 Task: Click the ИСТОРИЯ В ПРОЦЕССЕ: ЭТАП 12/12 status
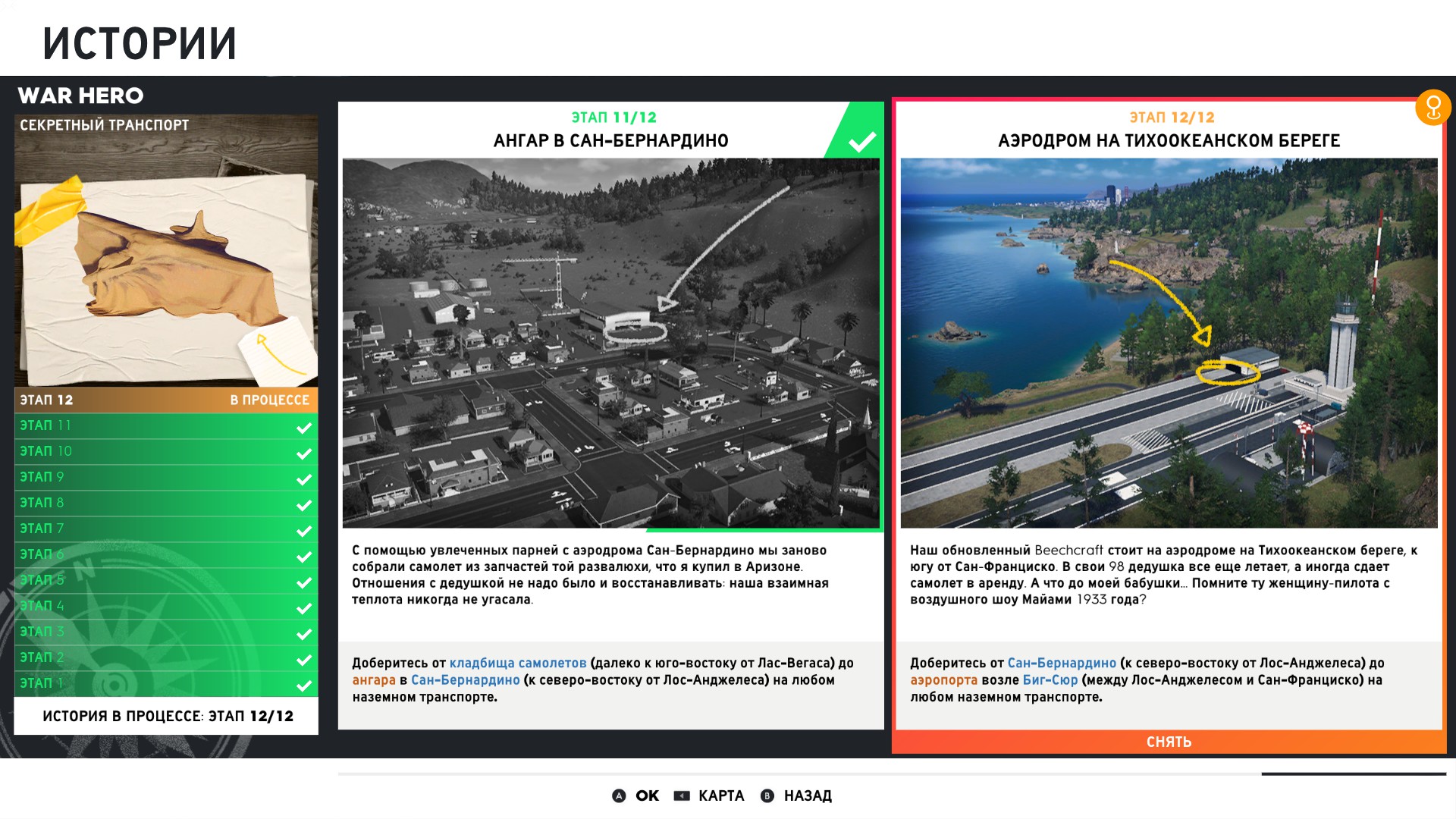coord(168,716)
